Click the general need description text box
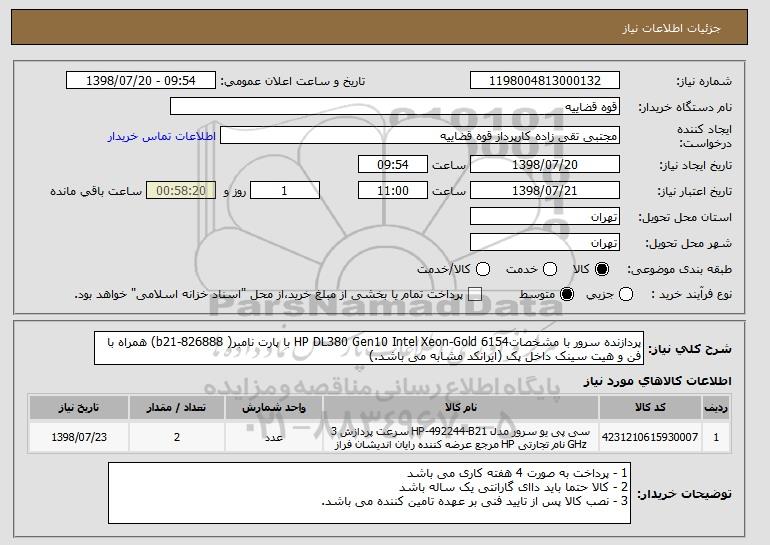770x545 pixels. (x=369, y=348)
